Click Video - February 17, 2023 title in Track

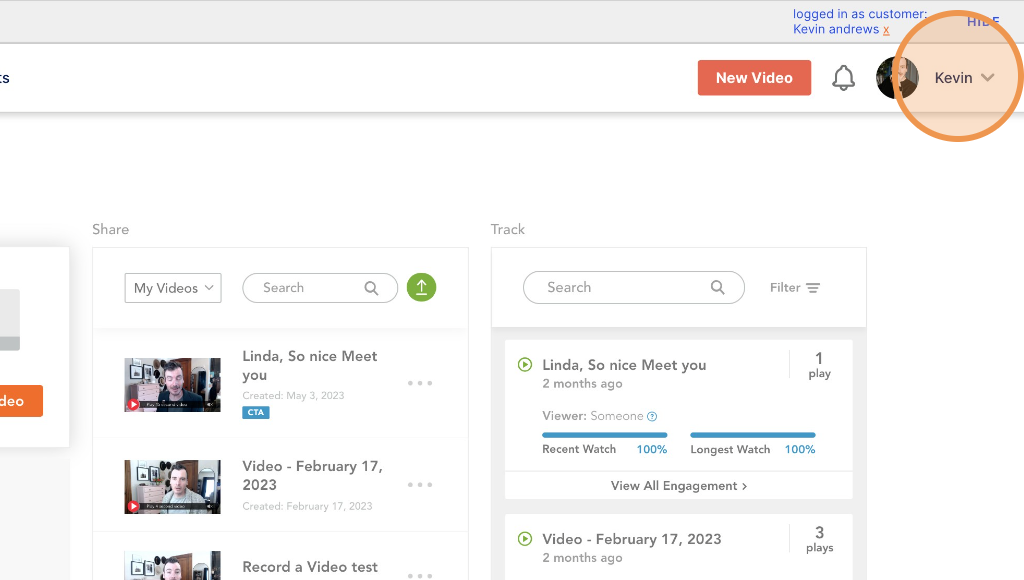[x=632, y=539]
